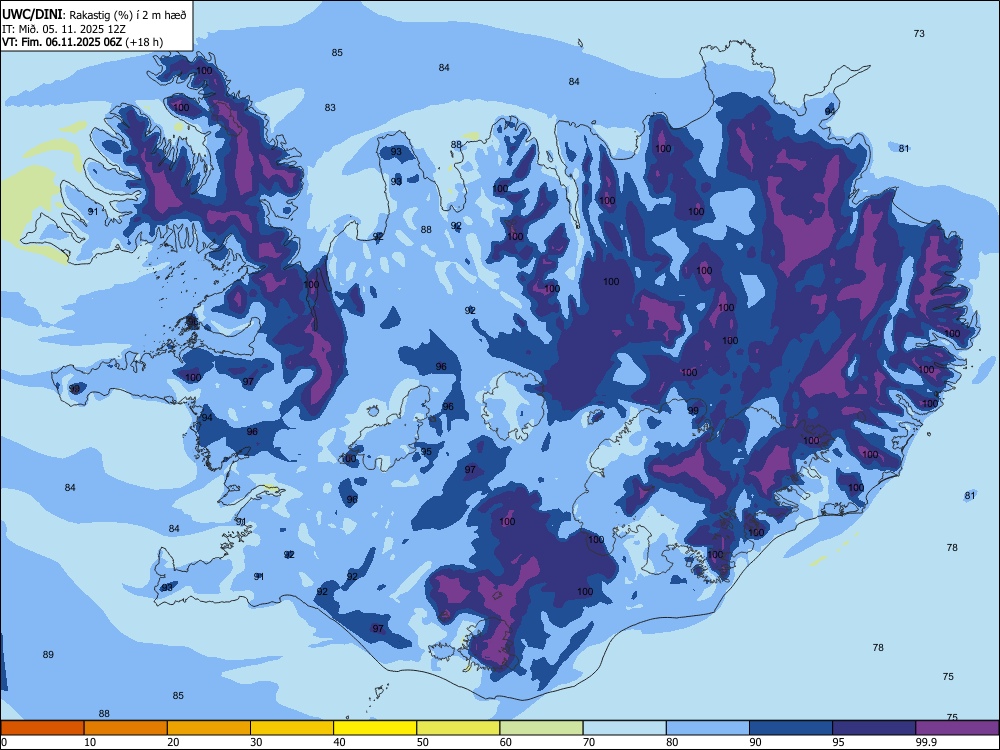Viewport: 1000px width, 750px height.
Task: Click the legend label '80'
Action: click(672, 742)
